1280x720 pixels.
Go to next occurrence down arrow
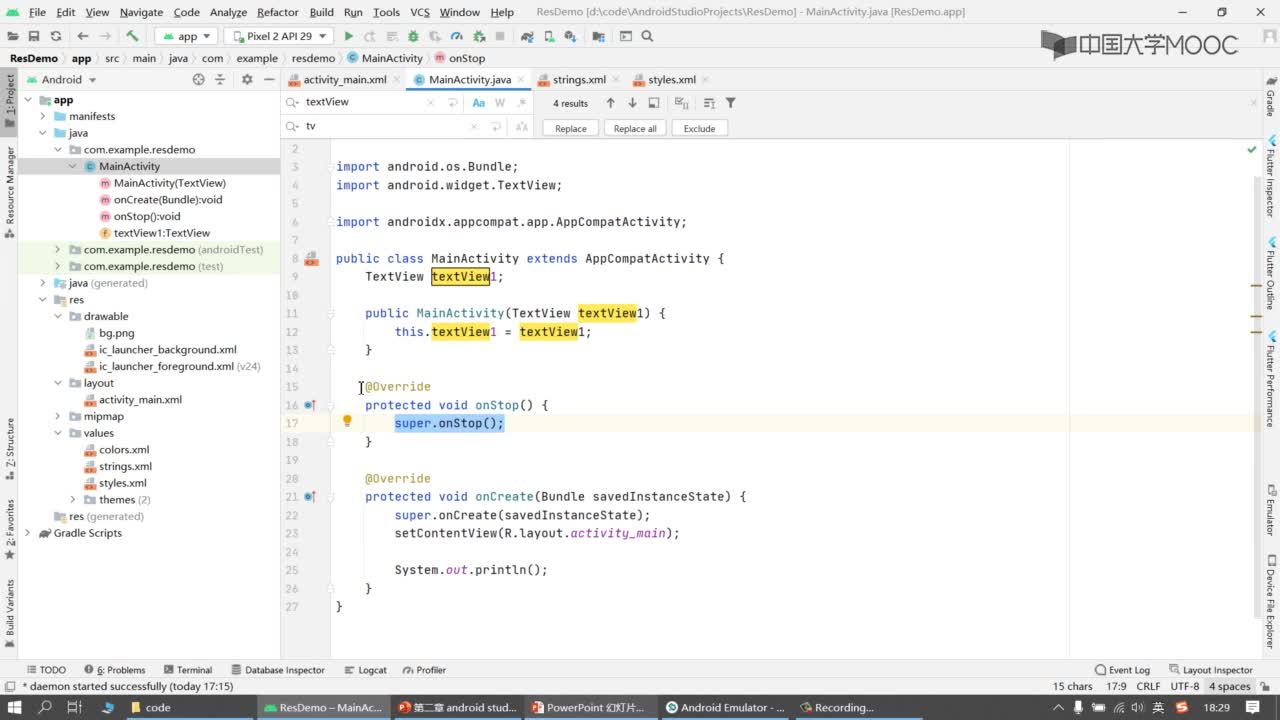click(x=632, y=103)
